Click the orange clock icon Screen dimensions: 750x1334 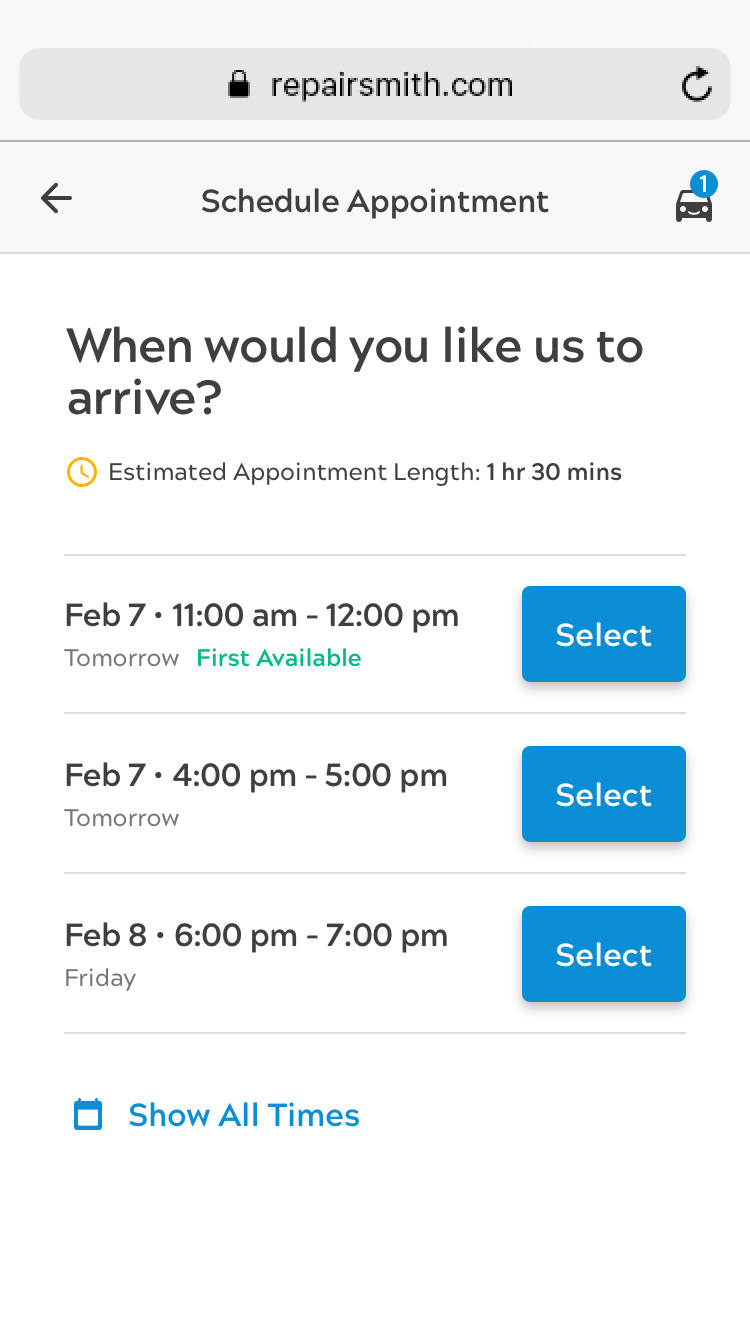pyautogui.click(x=81, y=472)
